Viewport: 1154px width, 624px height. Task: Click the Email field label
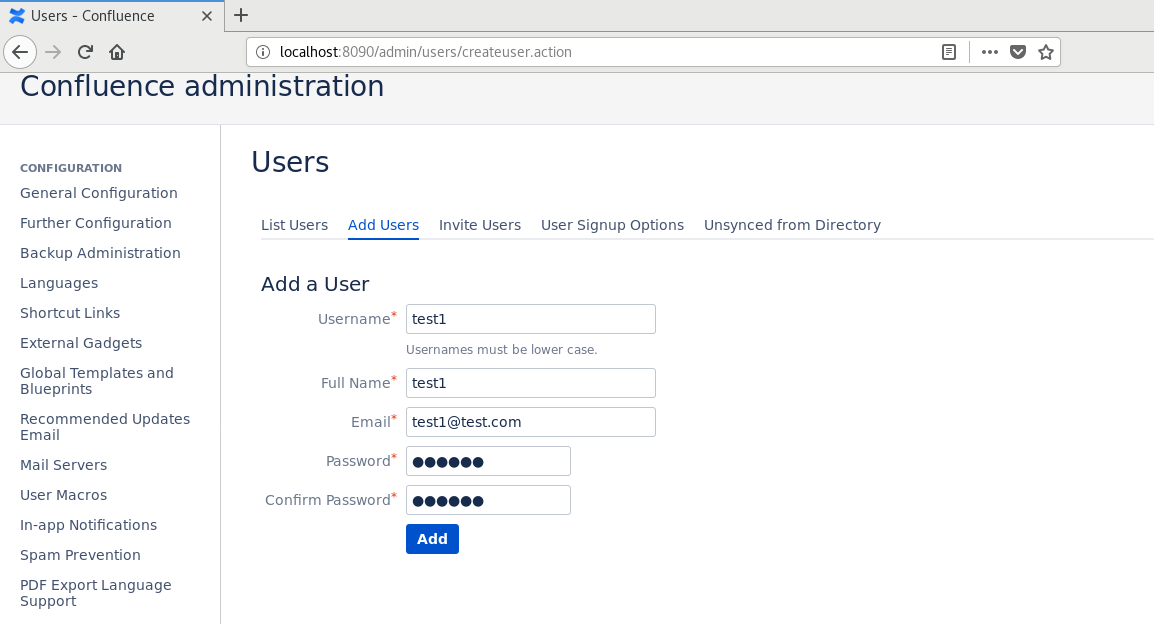tap(371, 422)
